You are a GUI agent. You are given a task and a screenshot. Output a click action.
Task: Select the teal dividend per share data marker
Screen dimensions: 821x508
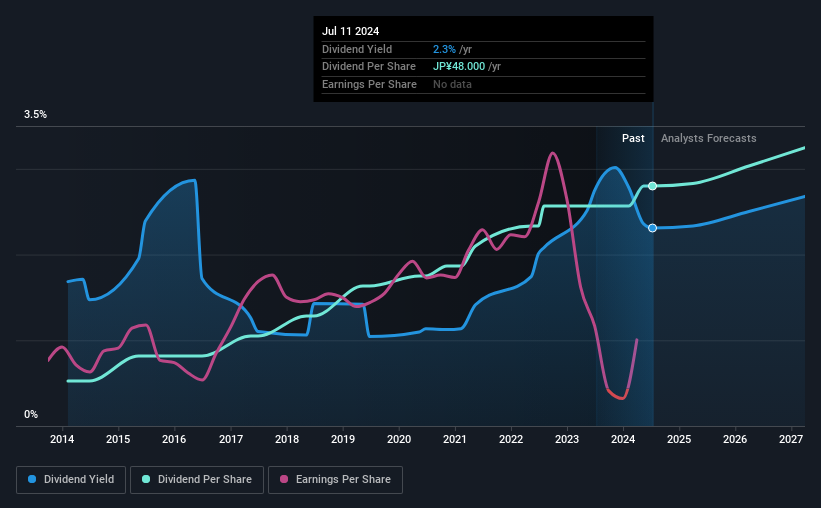coord(652,186)
